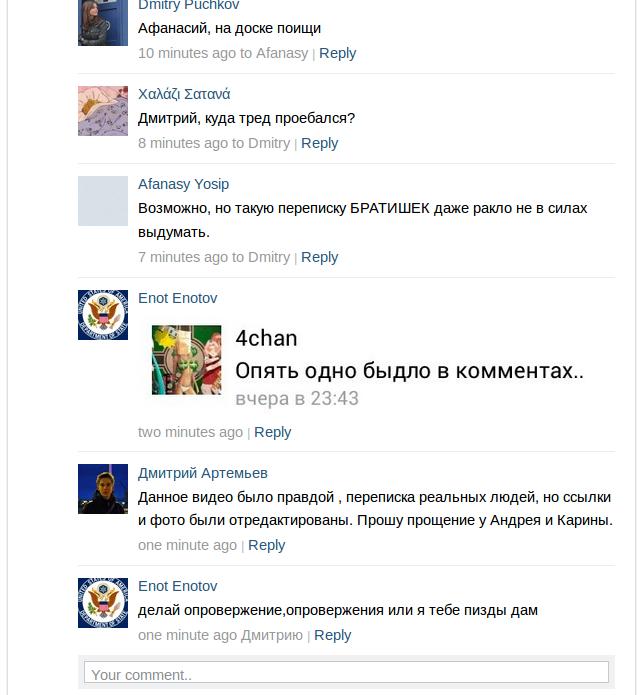Click Χαλάζι Σατανά's cartoon avatar
639x695 pixels.
coord(103,111)
